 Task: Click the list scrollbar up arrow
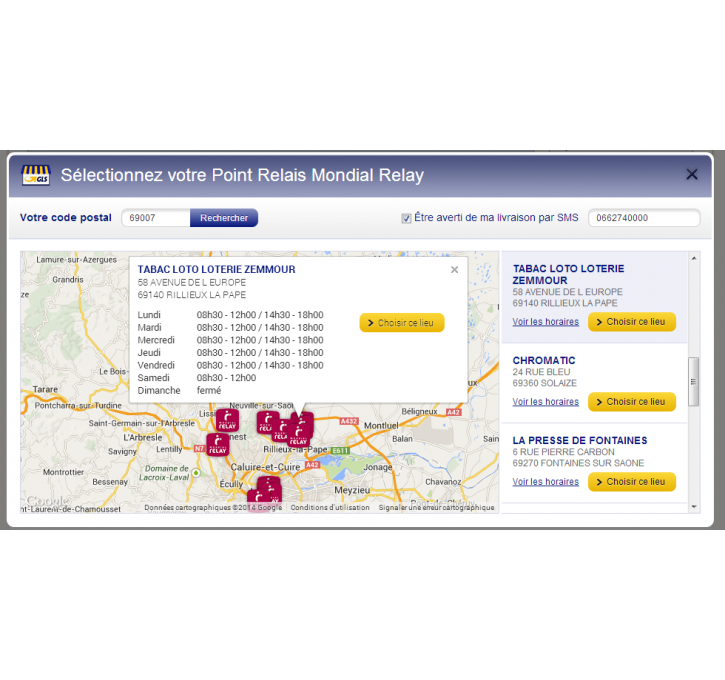coord(694,258)
